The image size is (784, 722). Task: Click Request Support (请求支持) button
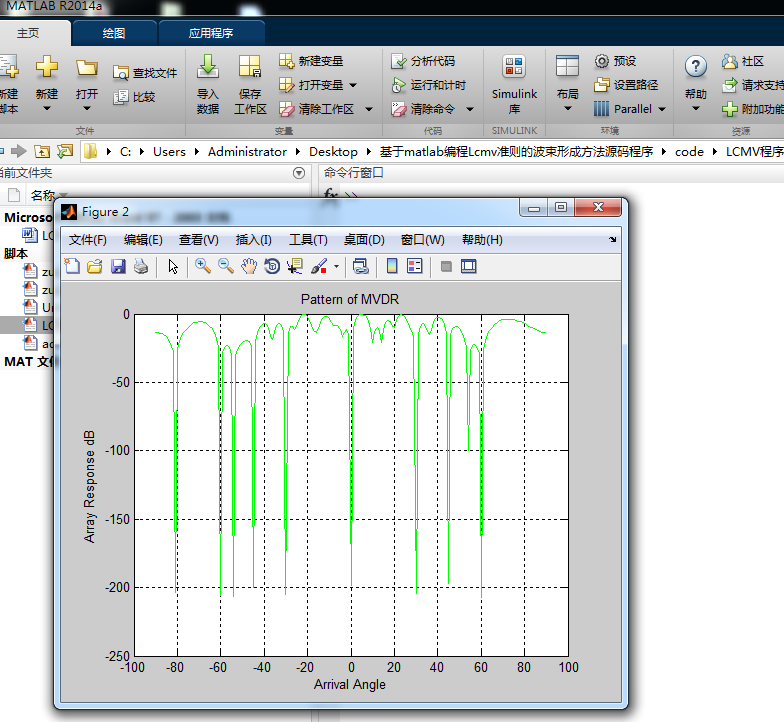coord(752,85)
